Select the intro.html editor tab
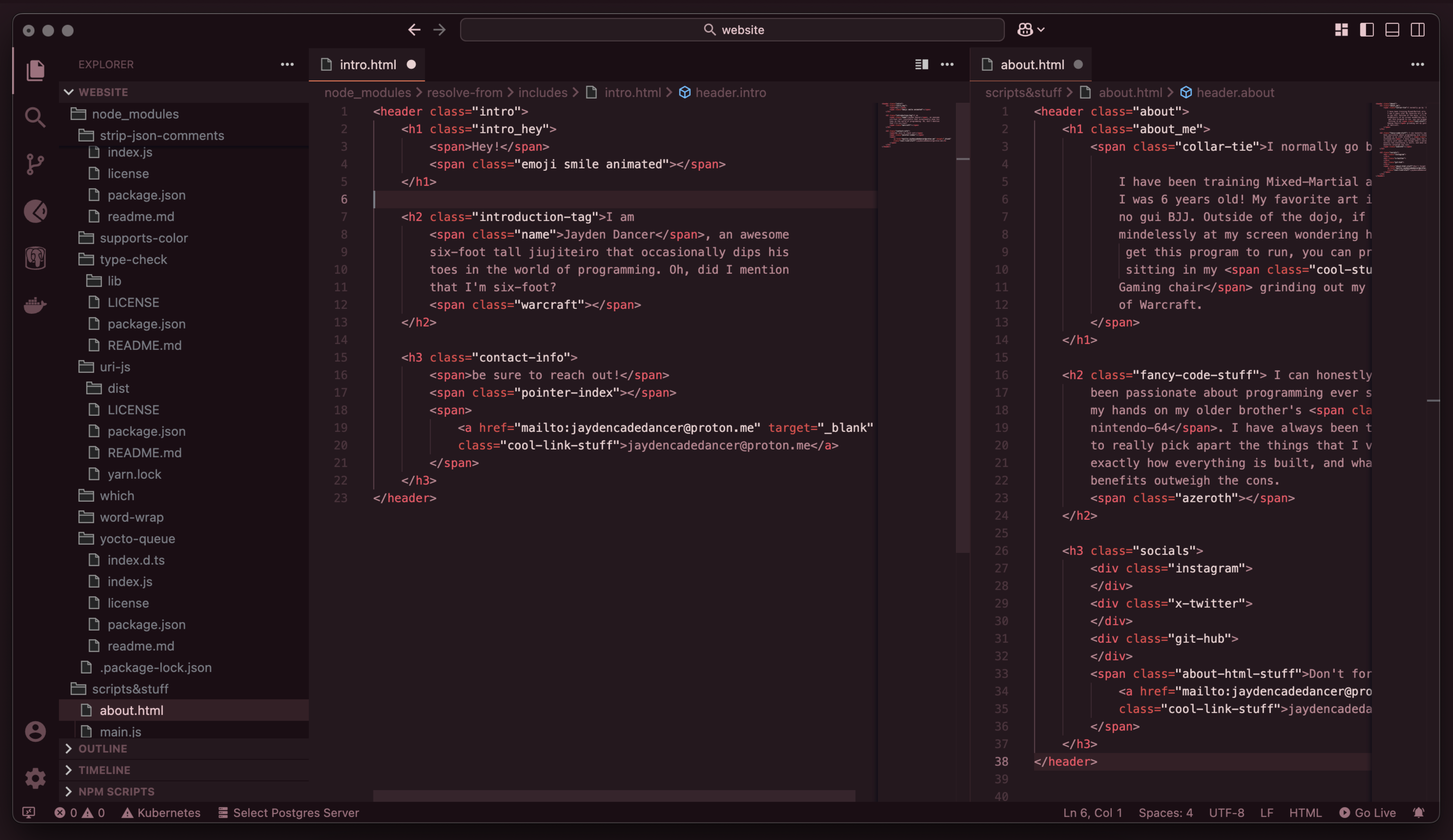Viewport: 1453px width, 840px height. point(368,64)
